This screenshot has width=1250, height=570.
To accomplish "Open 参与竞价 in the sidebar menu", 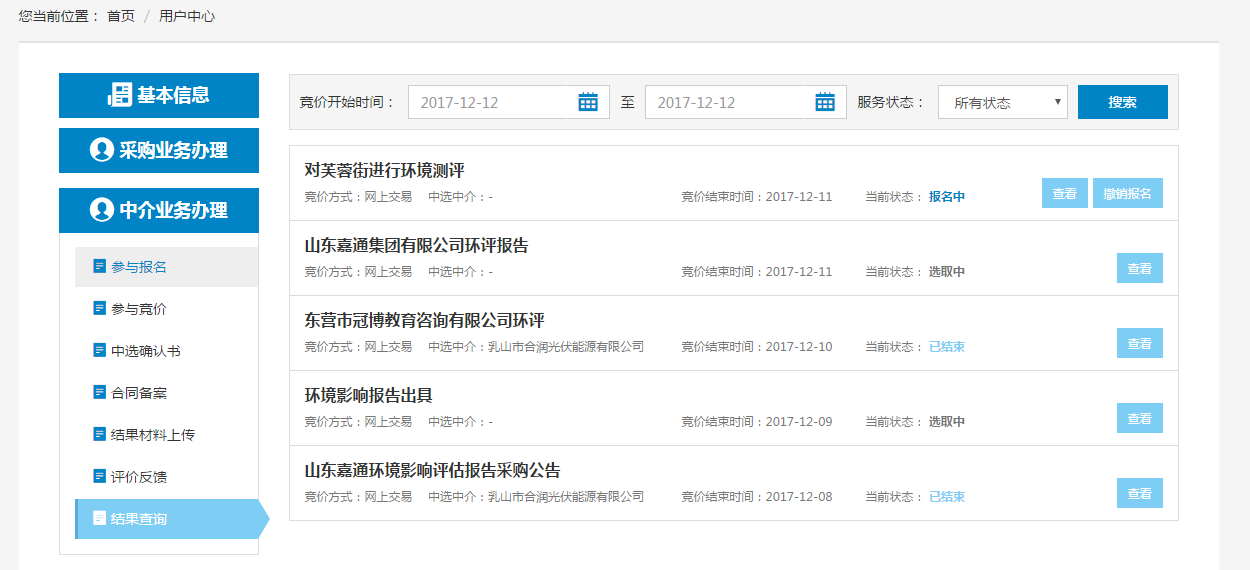I will (x=138, y=309).
